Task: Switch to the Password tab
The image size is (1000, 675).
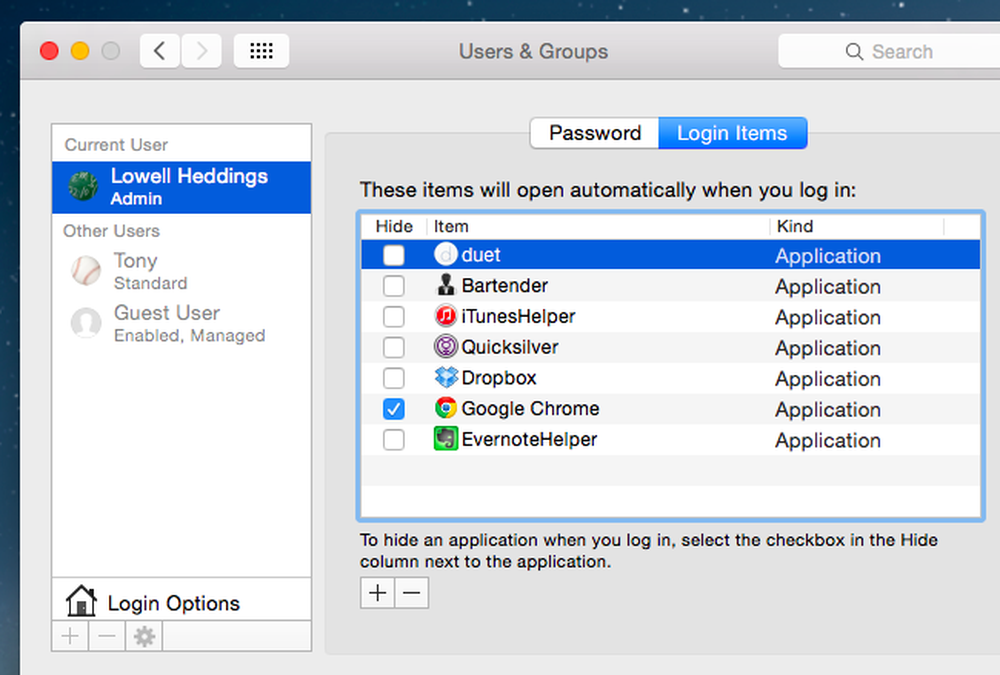Action: click(595, 133)
